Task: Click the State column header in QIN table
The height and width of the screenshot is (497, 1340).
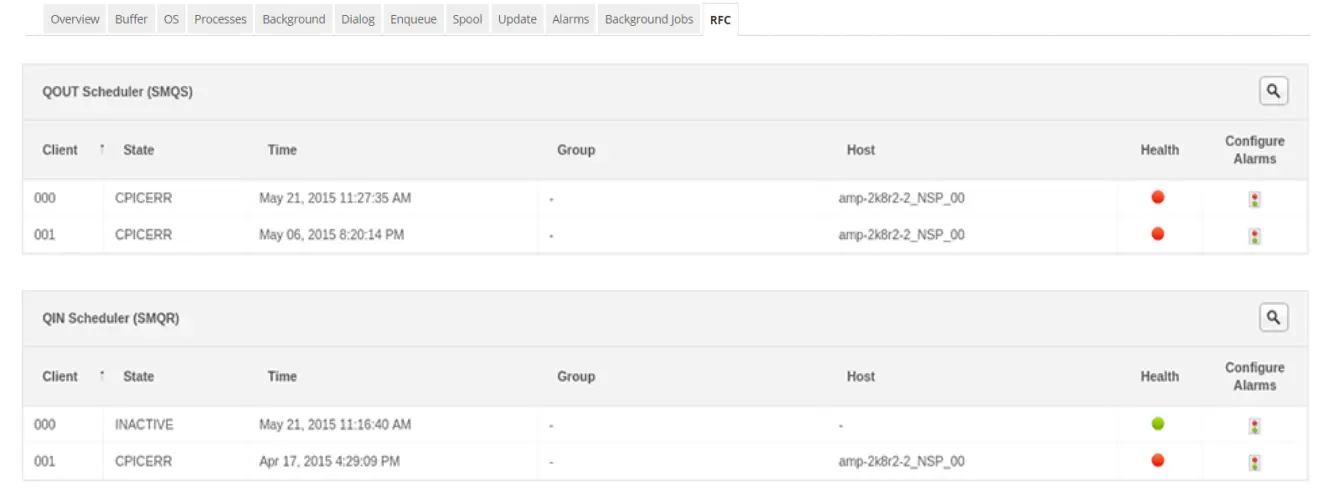Action: (138, 377)
